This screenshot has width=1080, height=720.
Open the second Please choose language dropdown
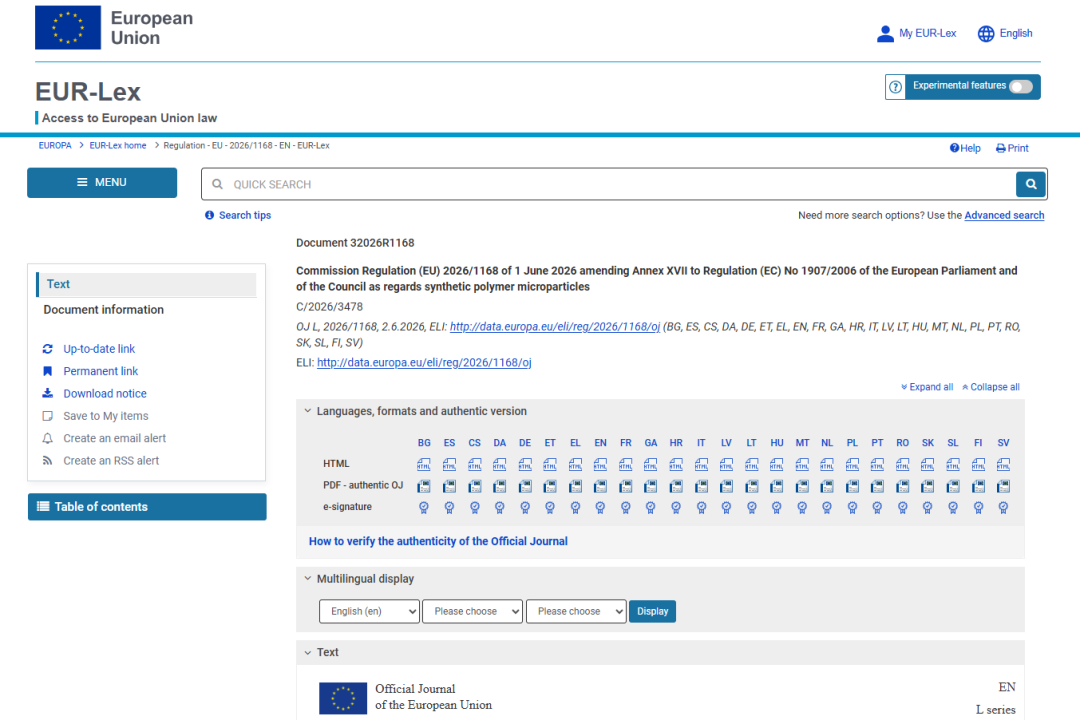pos(472,611)
